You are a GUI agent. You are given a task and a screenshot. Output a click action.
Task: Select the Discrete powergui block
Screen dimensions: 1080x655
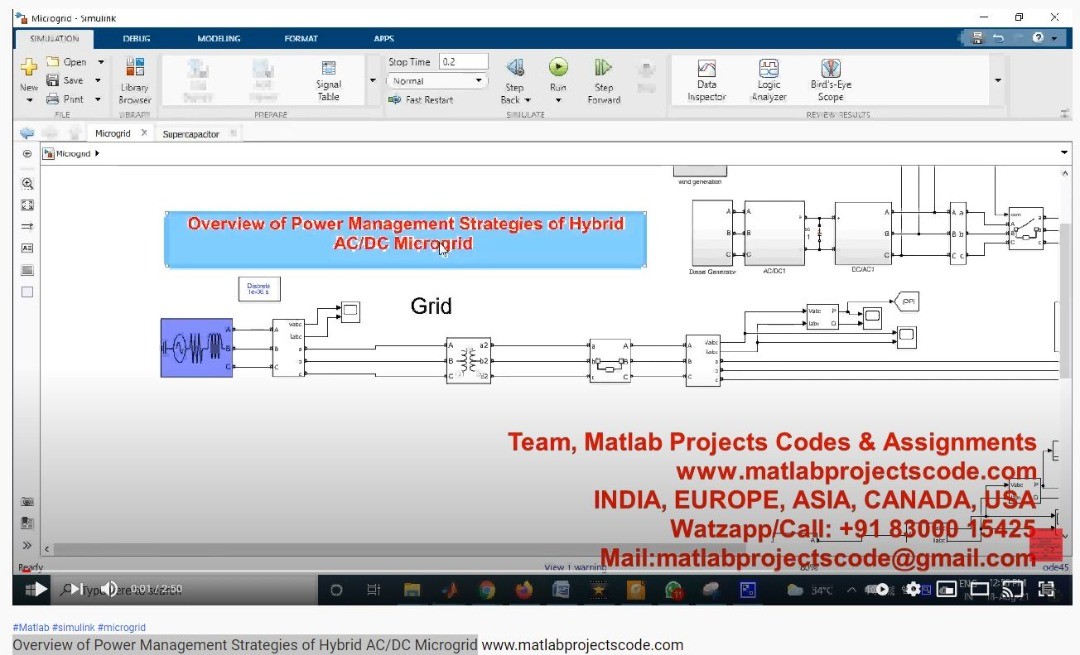coord(260,289)
